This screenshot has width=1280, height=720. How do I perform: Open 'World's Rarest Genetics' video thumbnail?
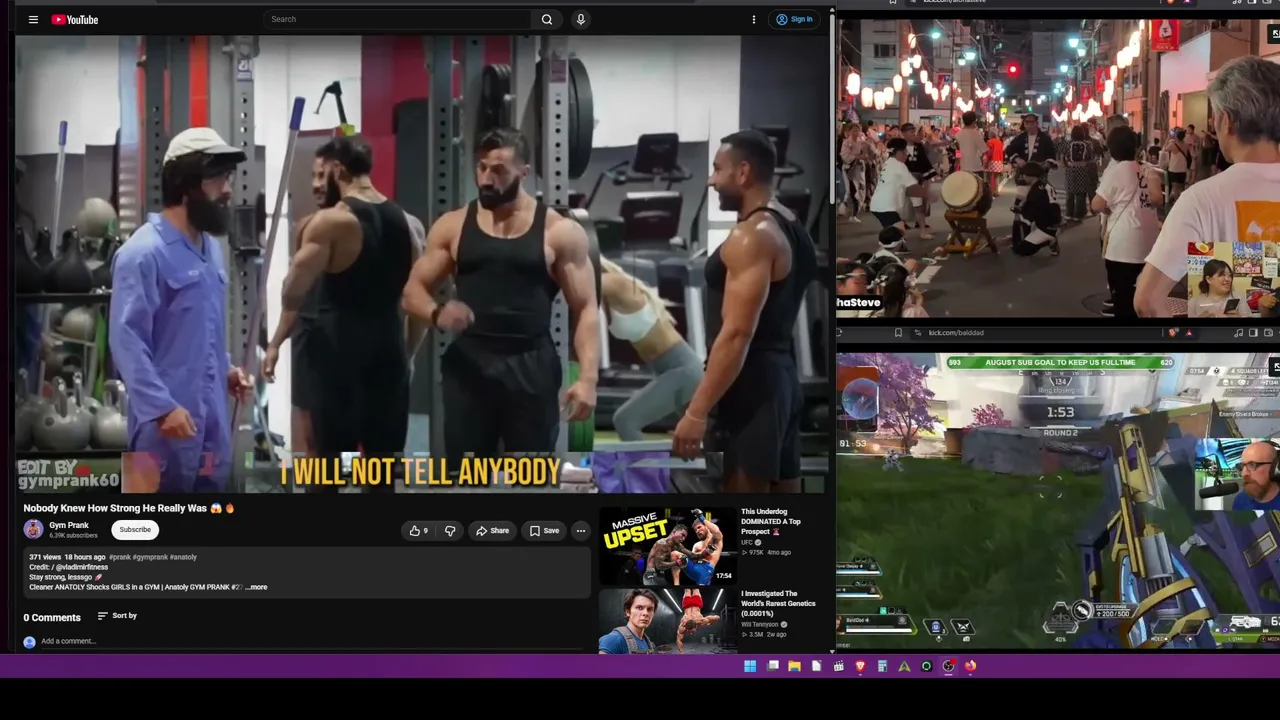pyautogui.click(x=667, y=620)
